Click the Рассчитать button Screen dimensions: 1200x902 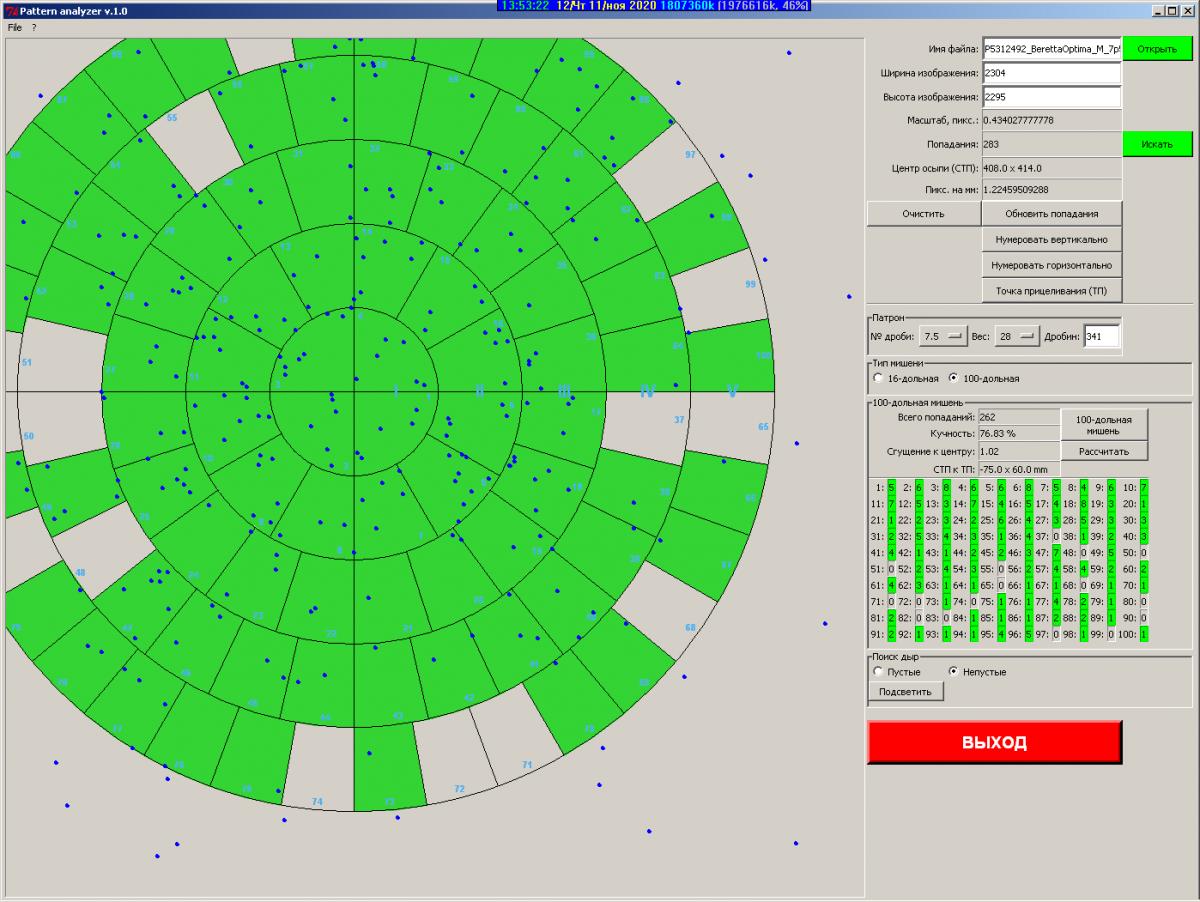click(x=1103, y=451)
